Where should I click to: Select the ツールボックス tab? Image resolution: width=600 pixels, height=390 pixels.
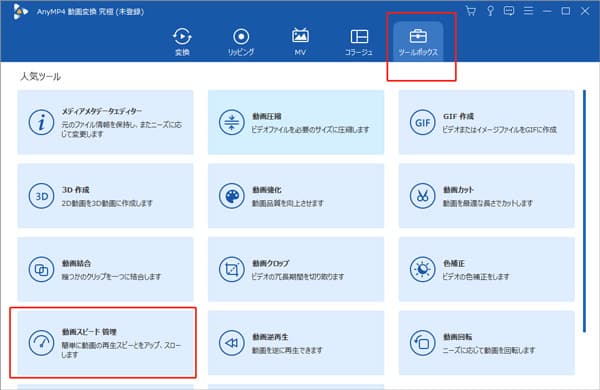point(418,42)
